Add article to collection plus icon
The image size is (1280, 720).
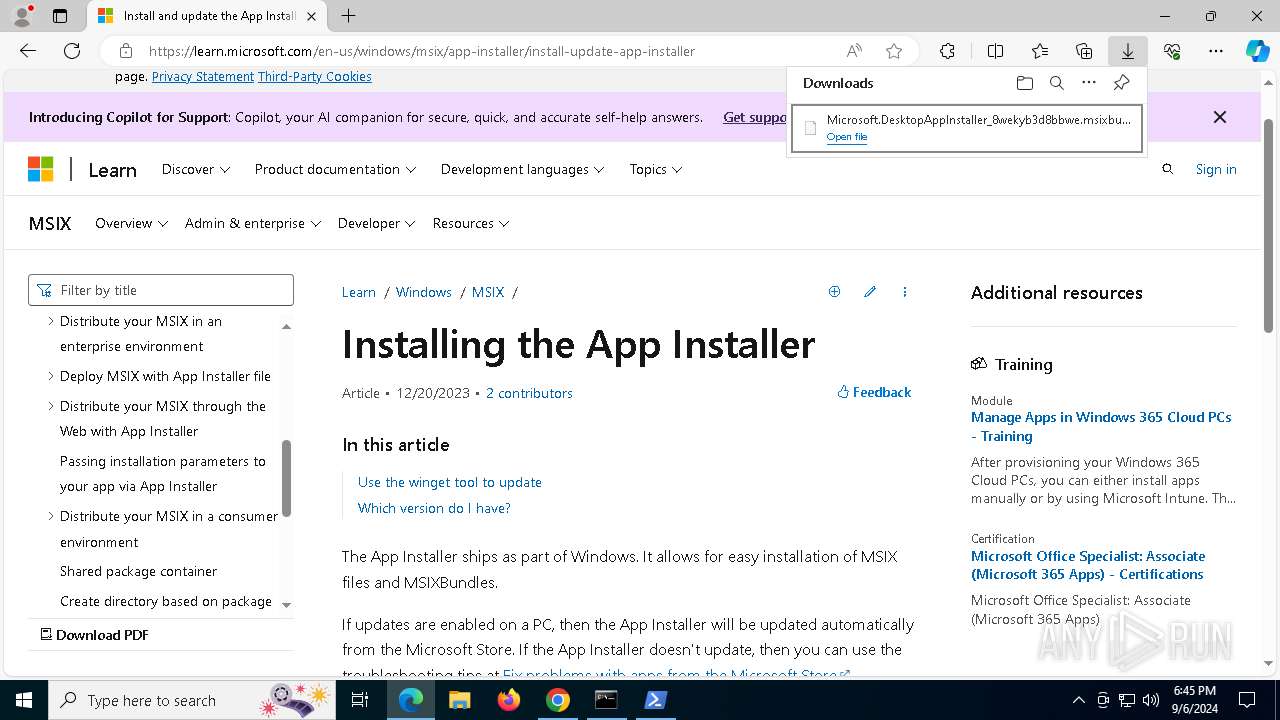click(834, 292)
